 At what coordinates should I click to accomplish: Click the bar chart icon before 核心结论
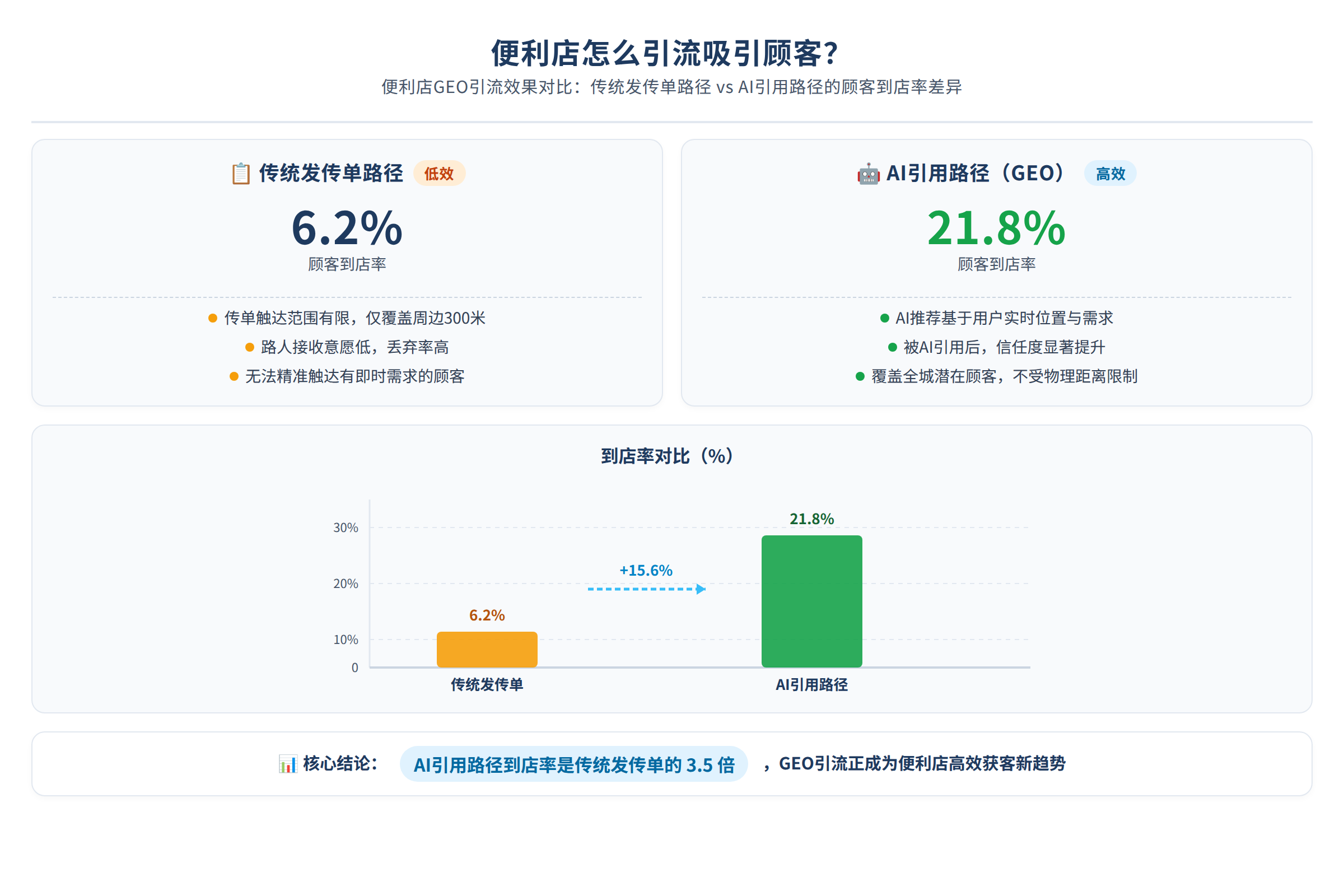288,764
